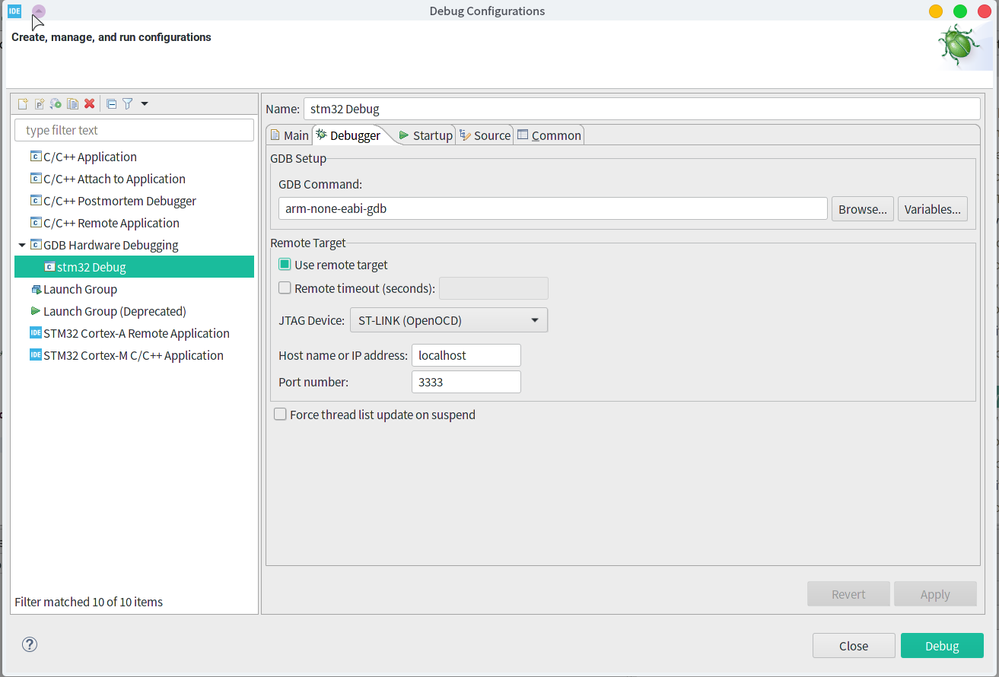This screenshot has width=999, height=677.
Task: Delete the selected launch configuration (red X)
Action: 89,104
